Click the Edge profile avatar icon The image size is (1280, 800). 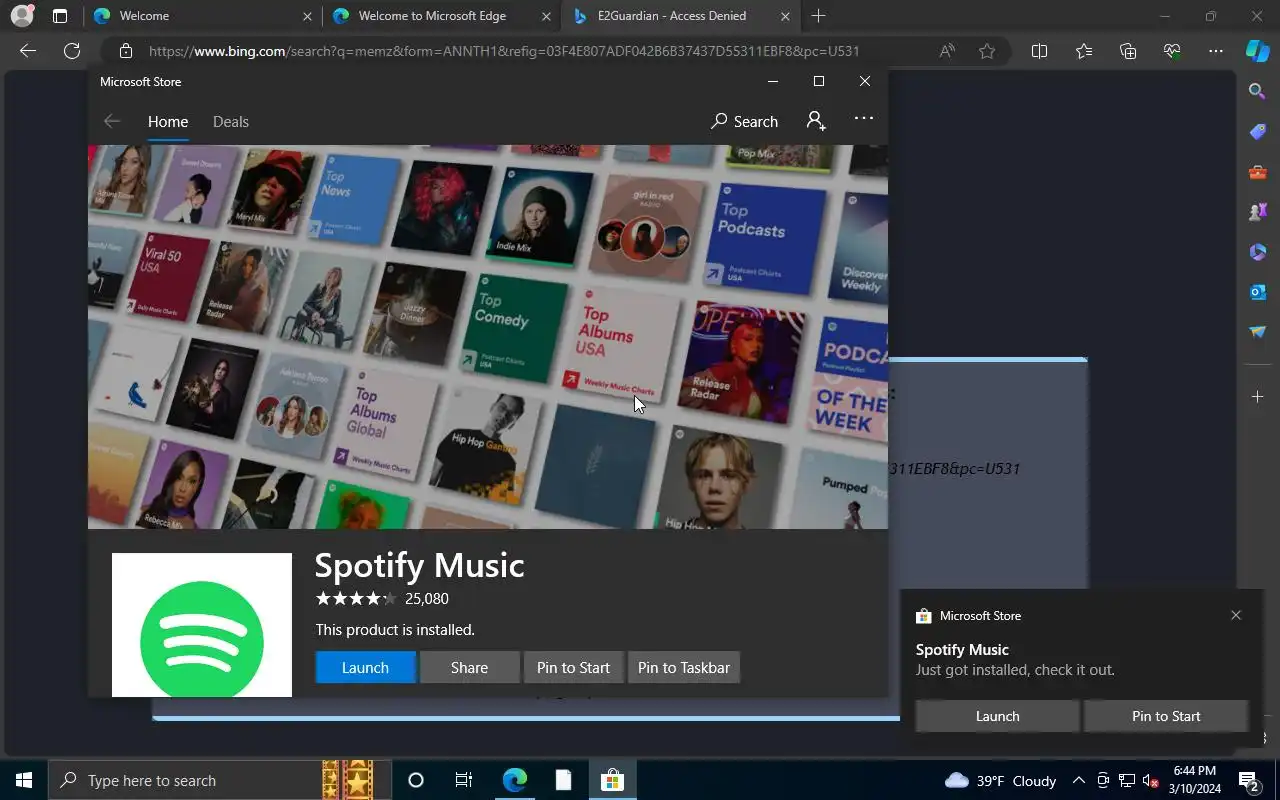click(22, 16)
